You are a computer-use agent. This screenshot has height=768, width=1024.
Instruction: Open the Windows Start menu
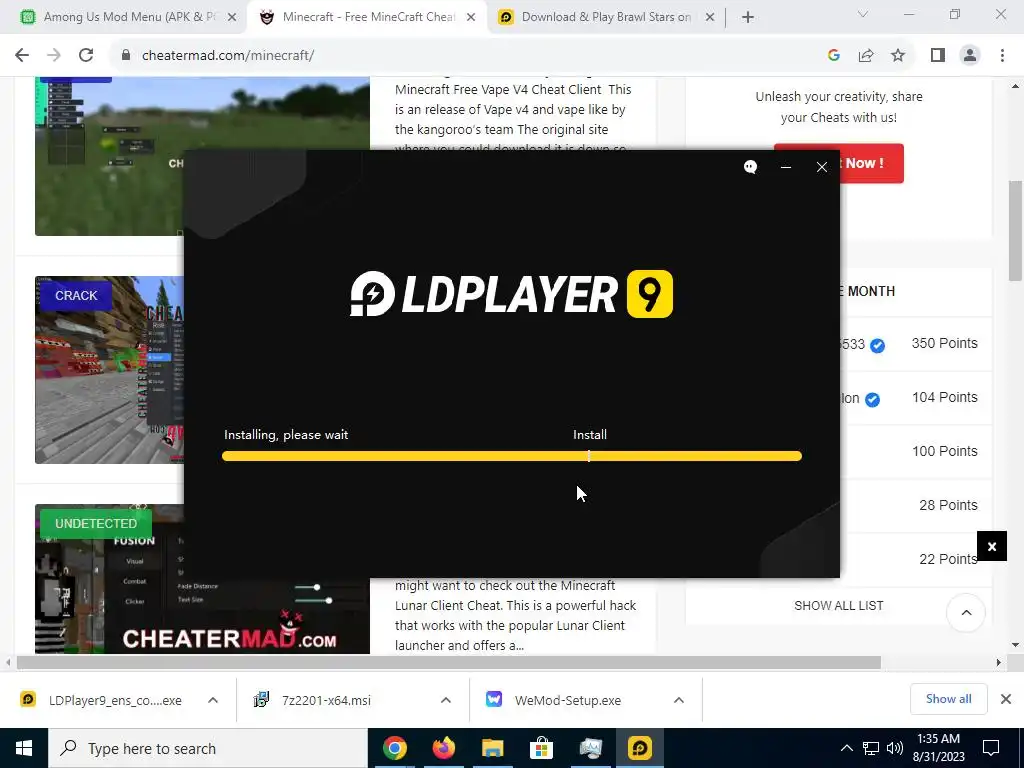coord(24,748)
